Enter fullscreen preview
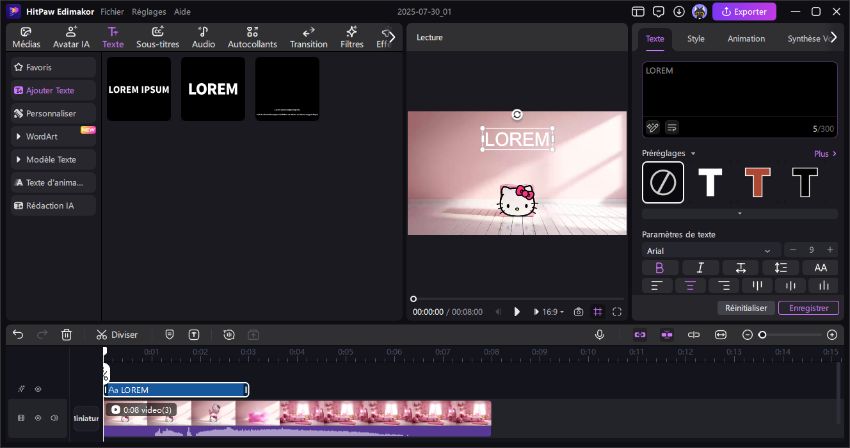Screen dimensions: 850x448 [617, 312]
